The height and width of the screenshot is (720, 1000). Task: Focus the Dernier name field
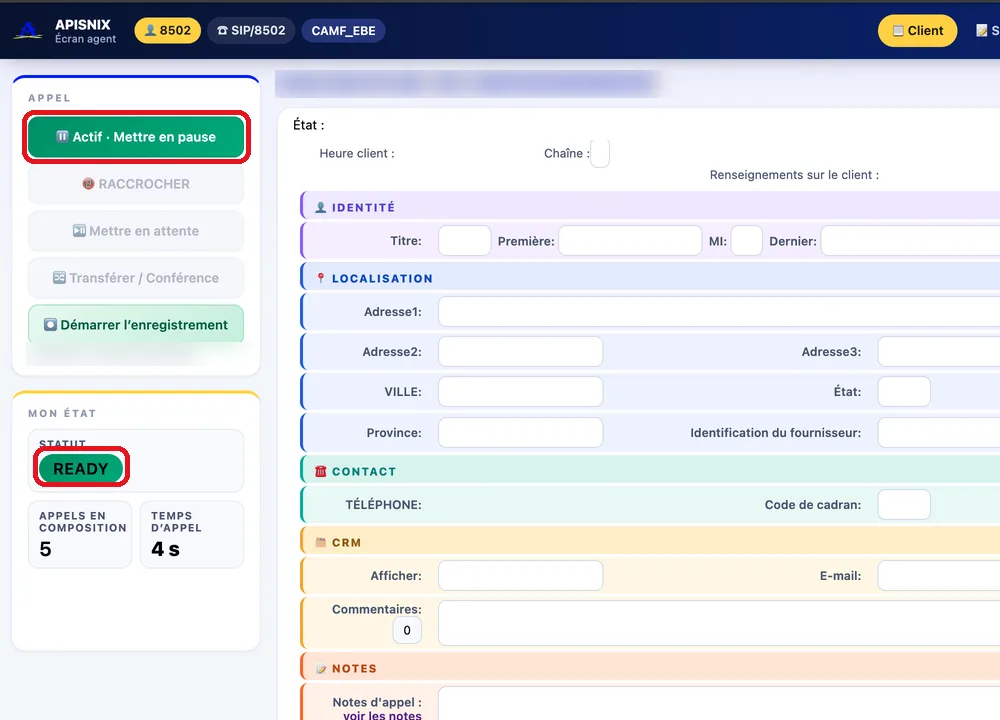tap(910, 240)
